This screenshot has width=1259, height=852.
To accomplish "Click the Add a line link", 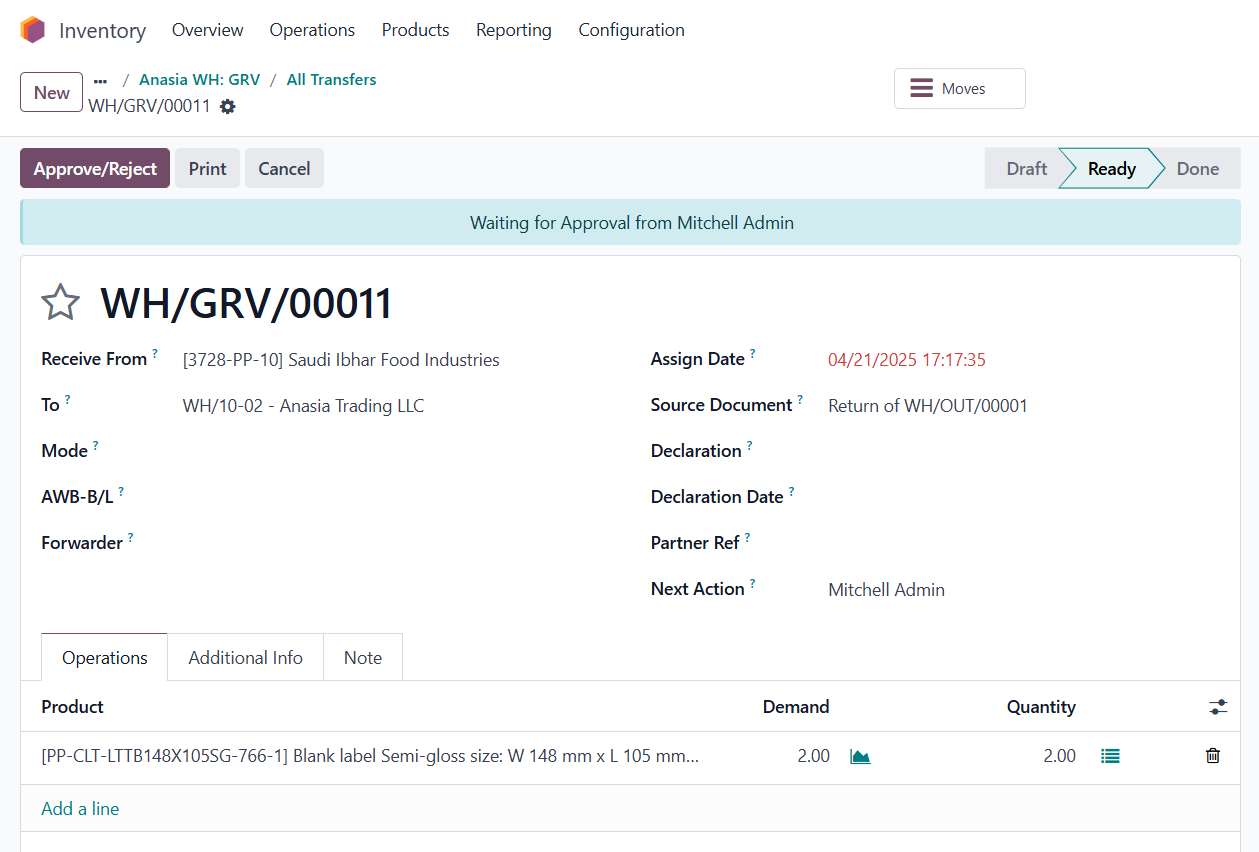I will tap(80, 809).
